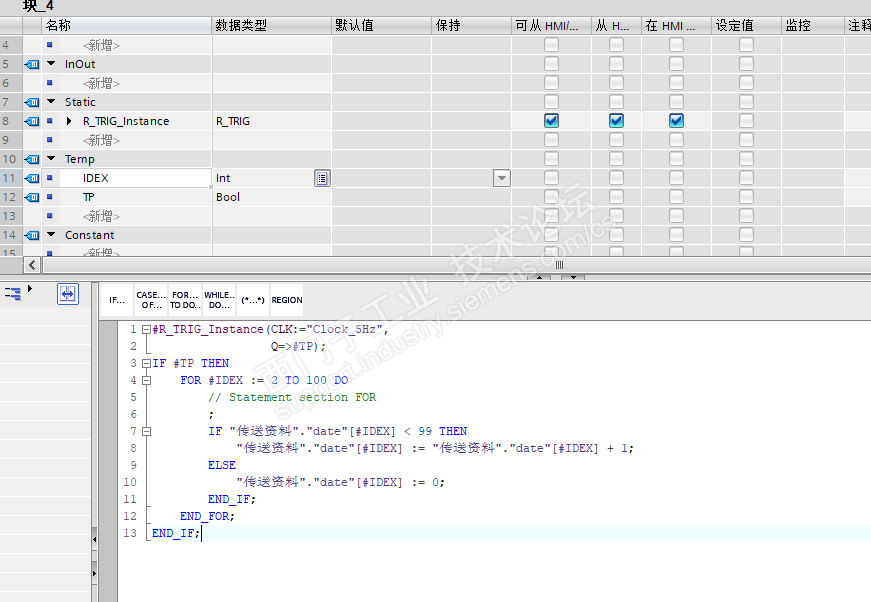The image size is (871, 602).
Task: Collapse the IF #TP fold at line 3
Action: [x=146, y=363]
